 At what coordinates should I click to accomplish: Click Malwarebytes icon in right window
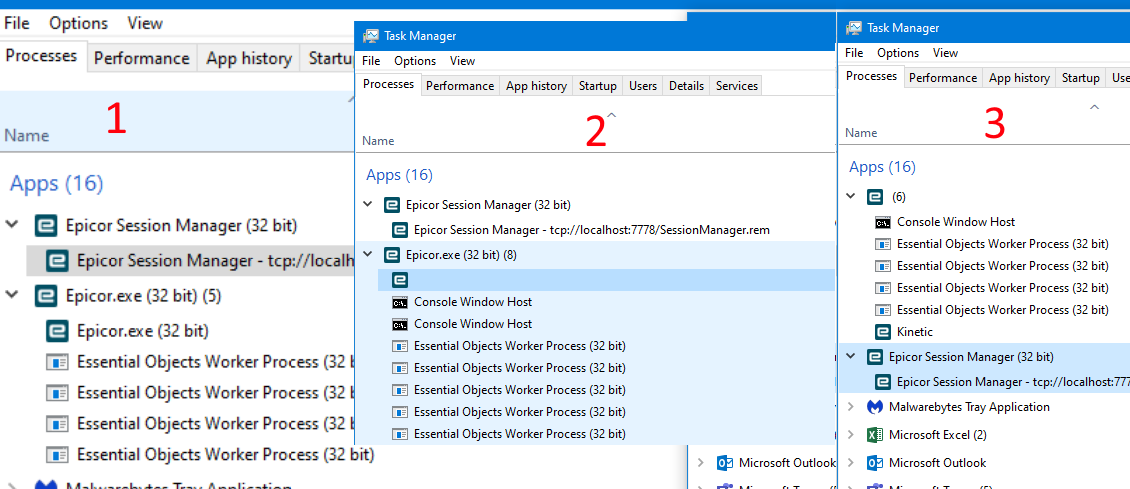coord(875,407)
